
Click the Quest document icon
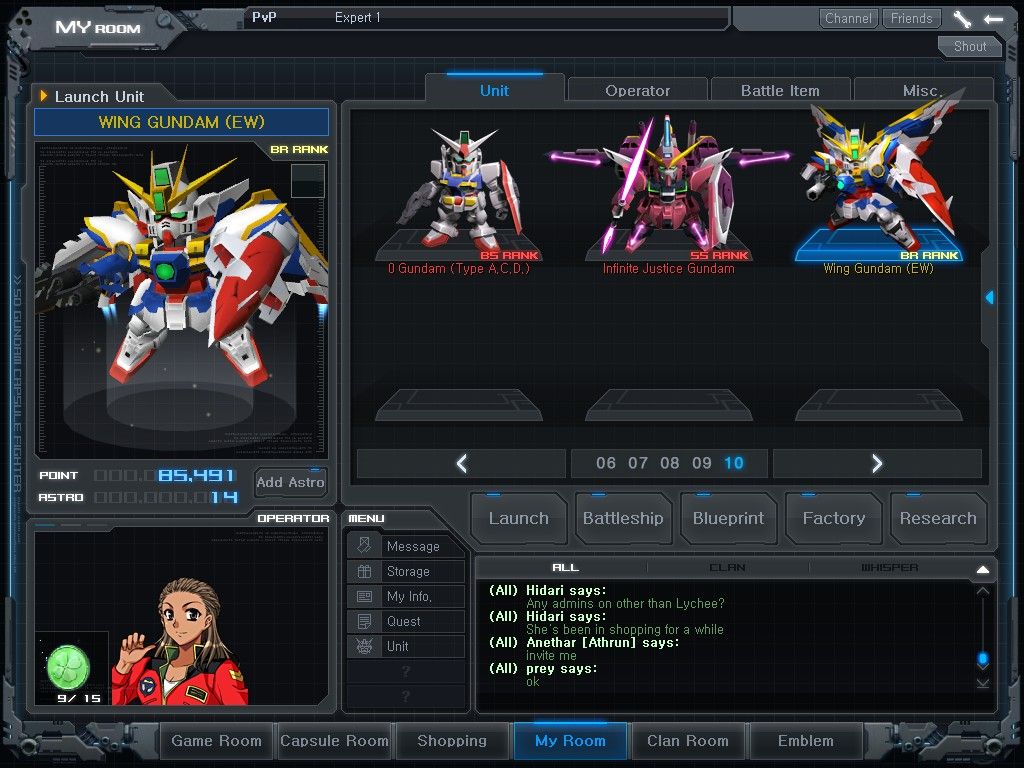(364, 621)
